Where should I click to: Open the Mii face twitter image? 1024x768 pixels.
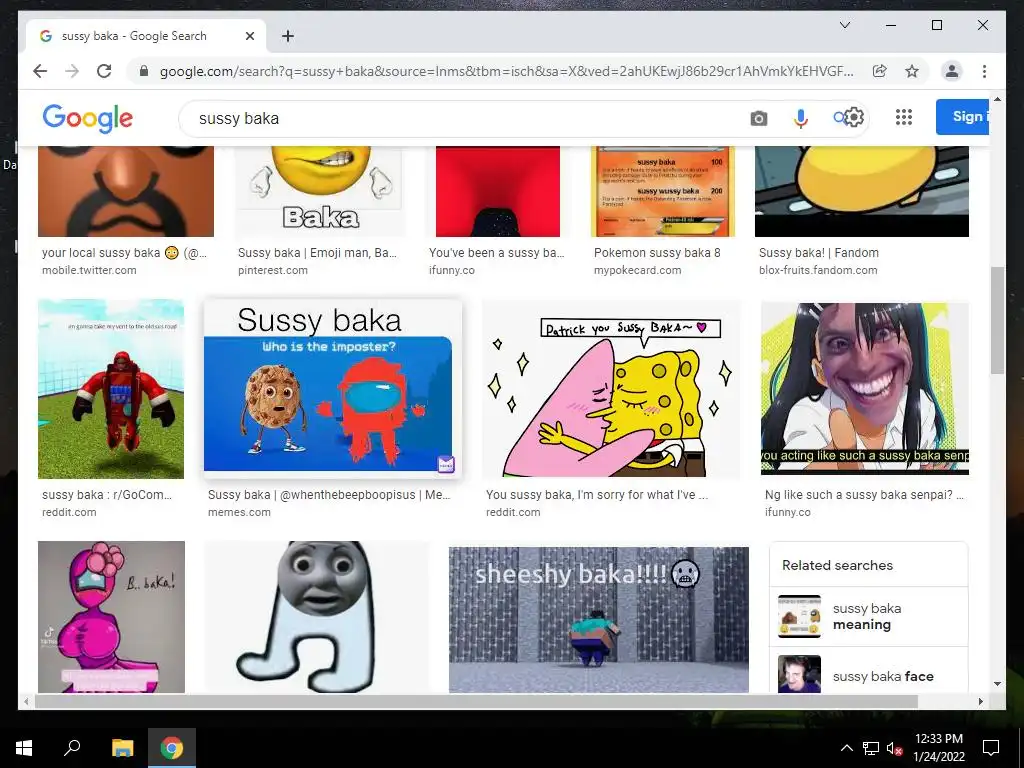point(126,191)
